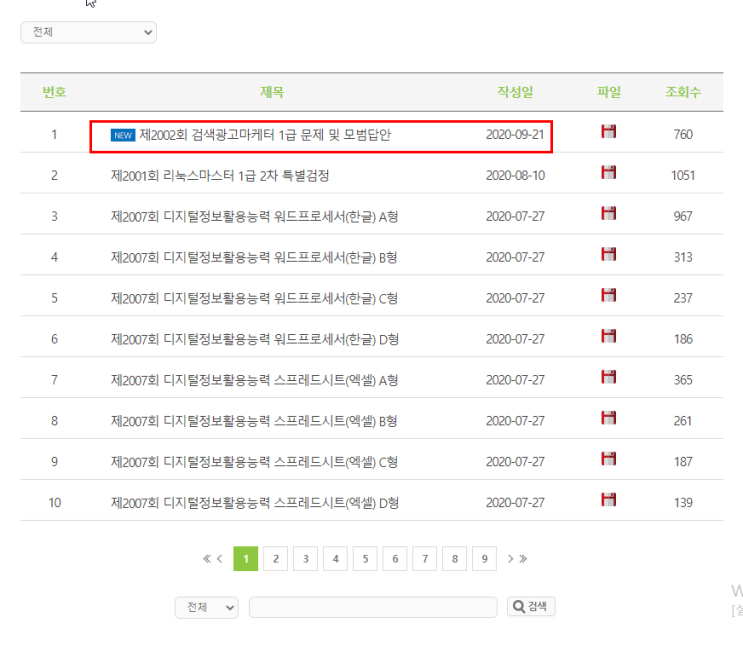
Task: Download file for 워드프로세서(한글) D형 row
Action: (x=608, y=336)
